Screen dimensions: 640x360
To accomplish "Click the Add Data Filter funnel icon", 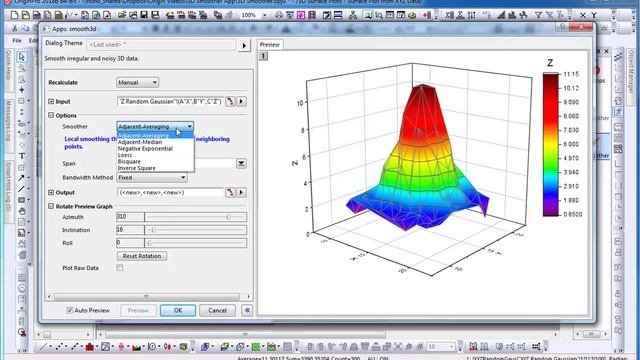I will 538,16.
